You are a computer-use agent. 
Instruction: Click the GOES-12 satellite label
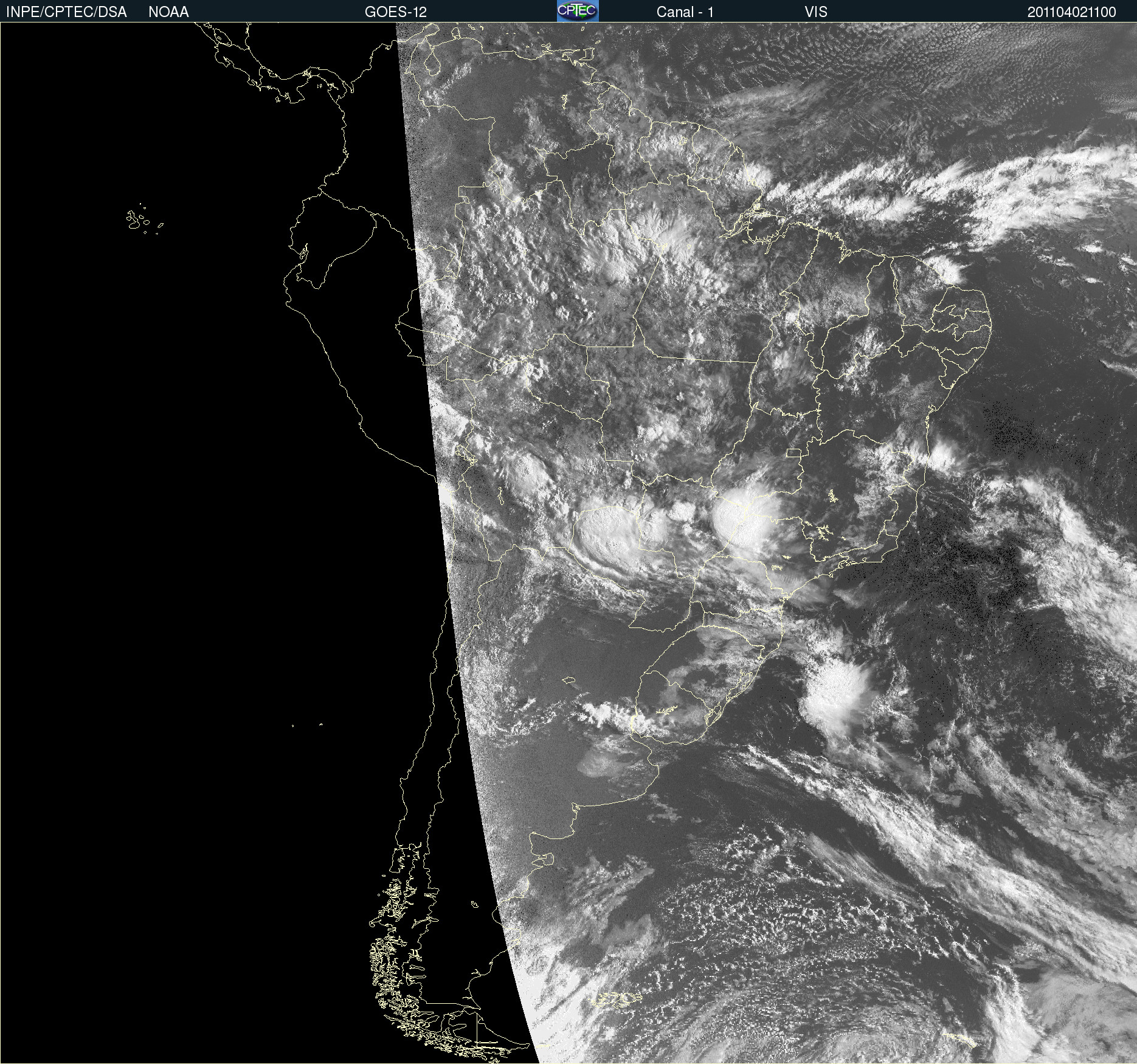pos(396,12)
